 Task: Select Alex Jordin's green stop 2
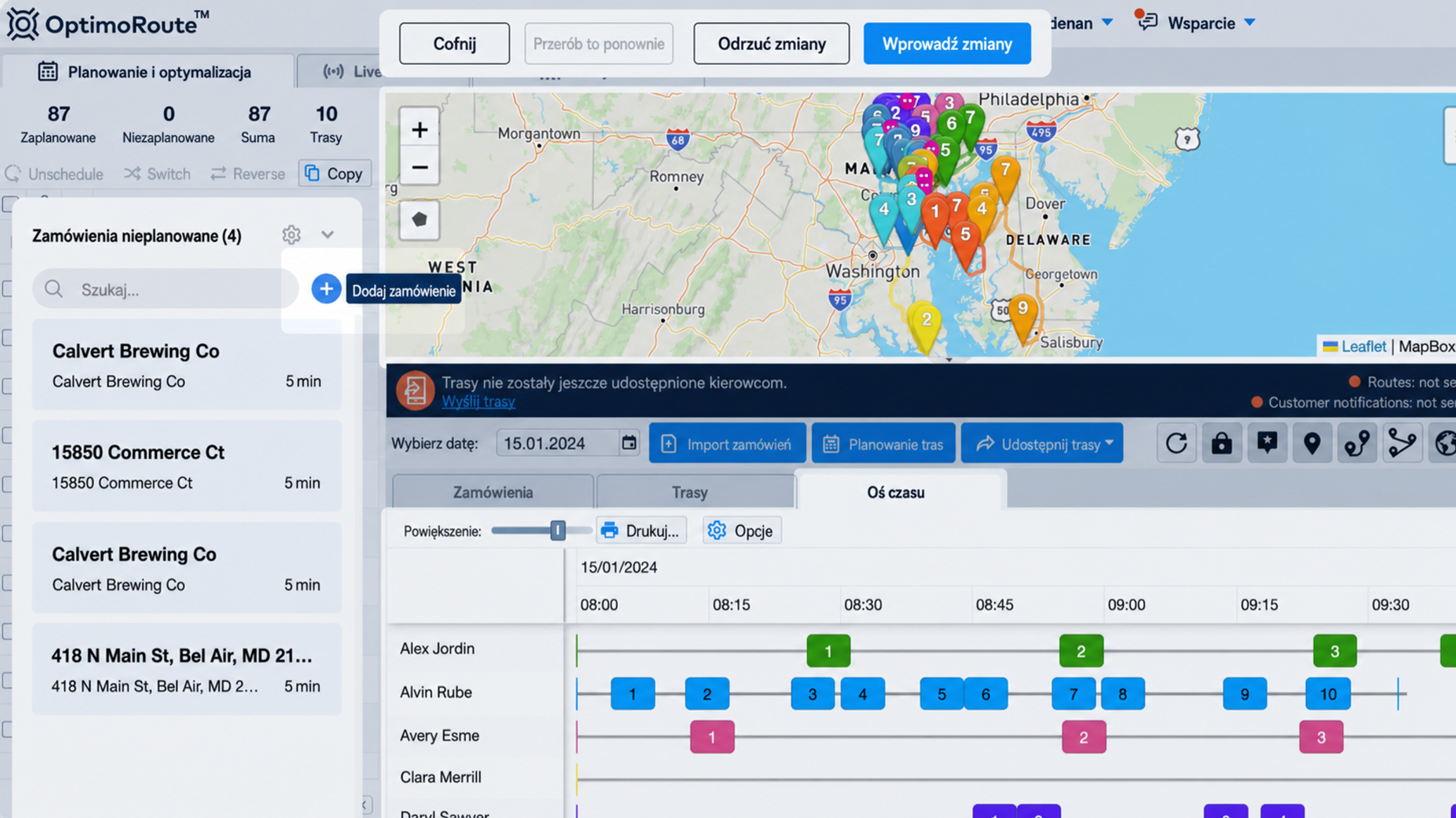coord(1081,651)
